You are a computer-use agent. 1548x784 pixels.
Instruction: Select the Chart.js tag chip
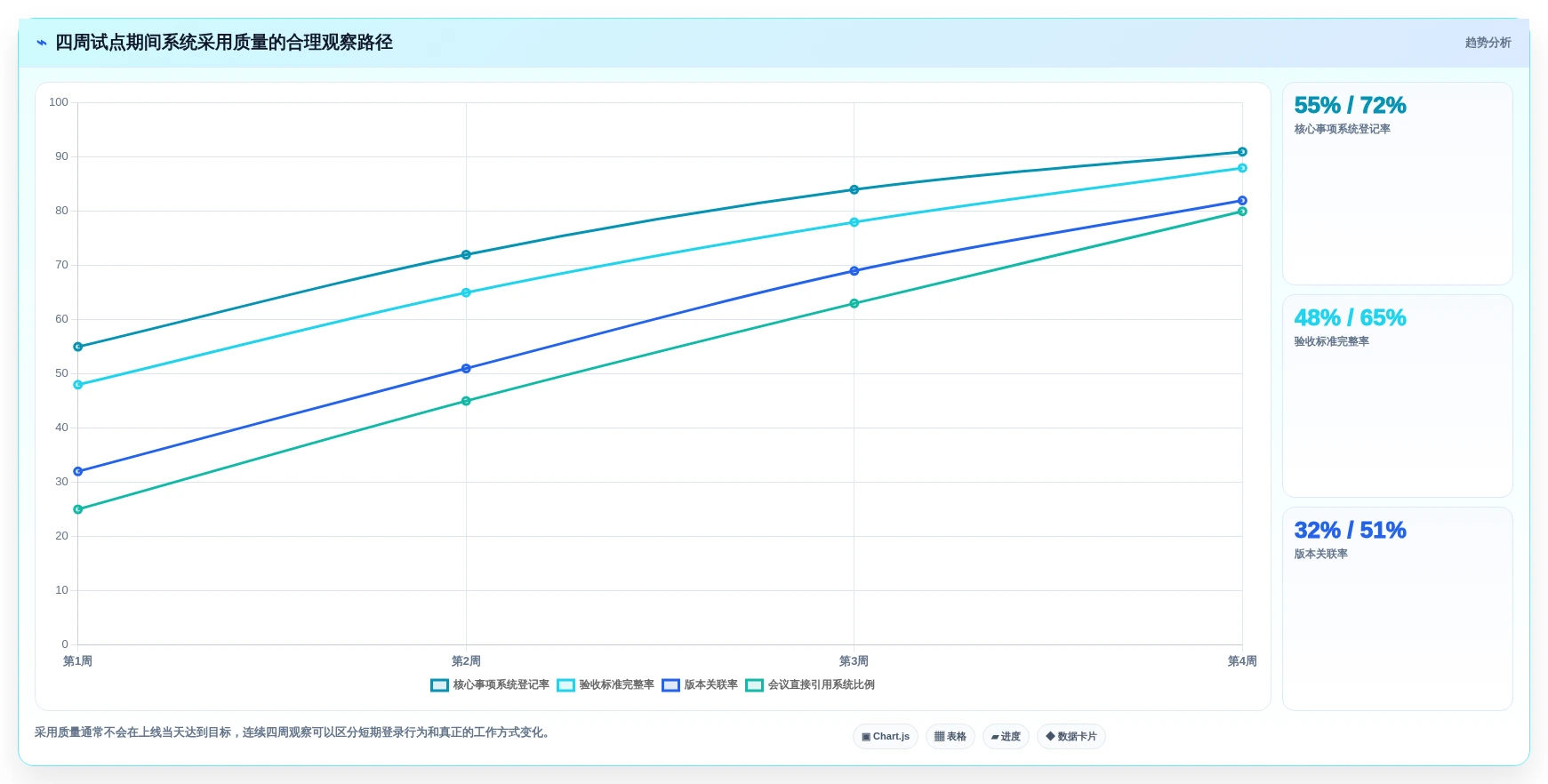[886, 736]
